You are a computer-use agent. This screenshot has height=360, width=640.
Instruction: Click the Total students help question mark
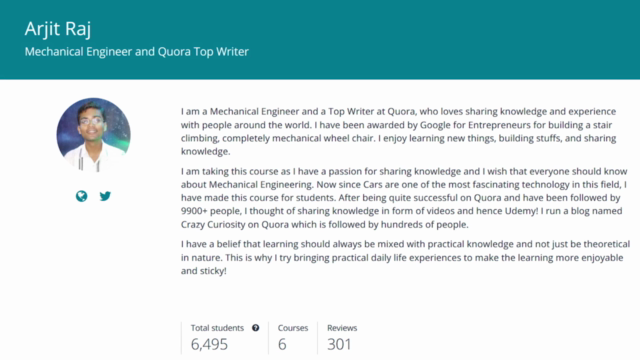tap(256, 328)
